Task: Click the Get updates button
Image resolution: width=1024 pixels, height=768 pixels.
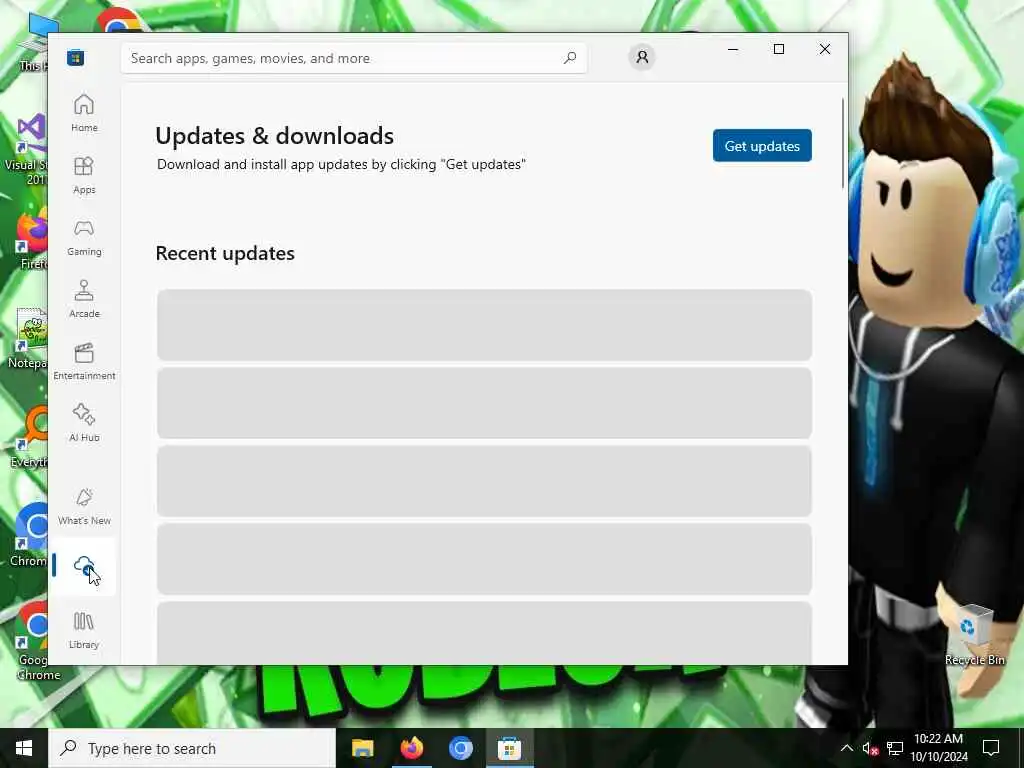Action: click(x=762, y=146)
